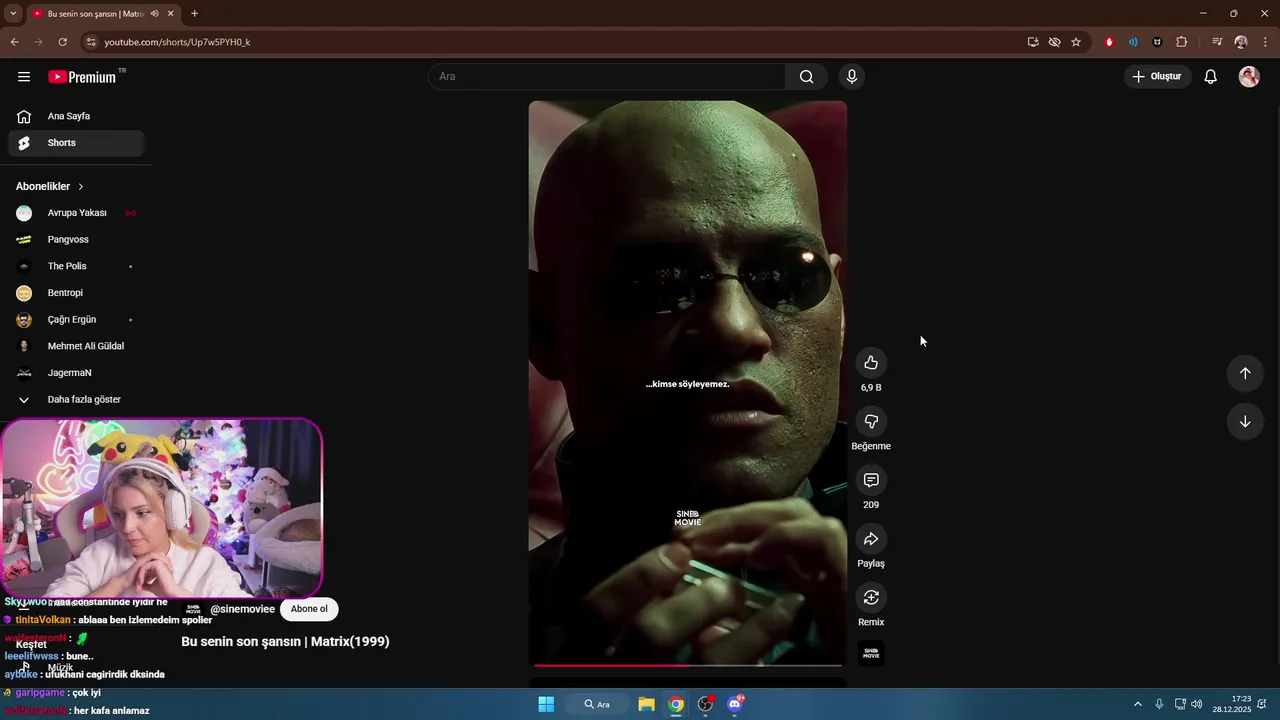Open the tab search dropdown arrow
The width and height of the screenshot is (1280, 720).
click(x=12, y=13)
